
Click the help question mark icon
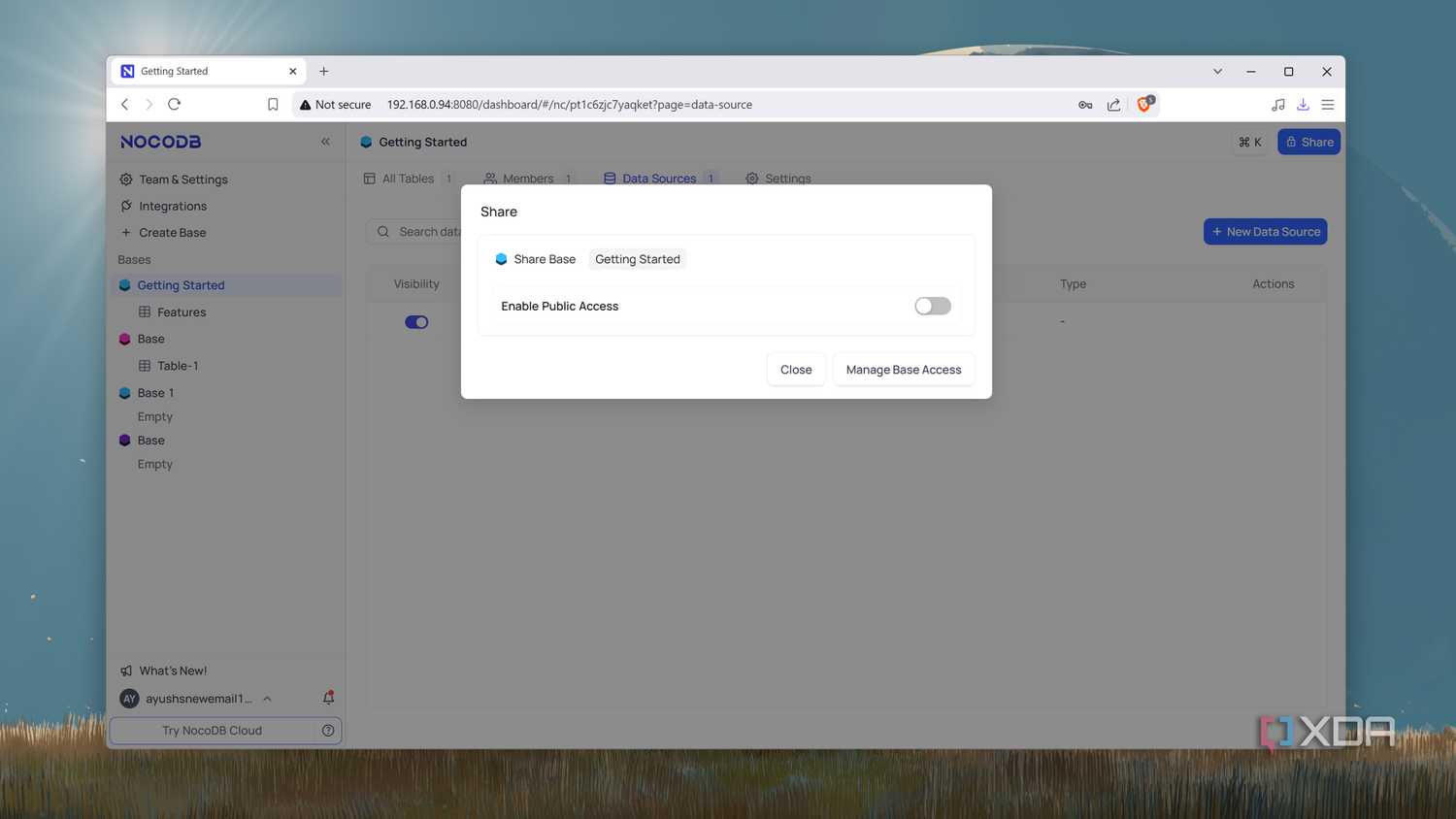pyautogui.click(x=328, y=731)
